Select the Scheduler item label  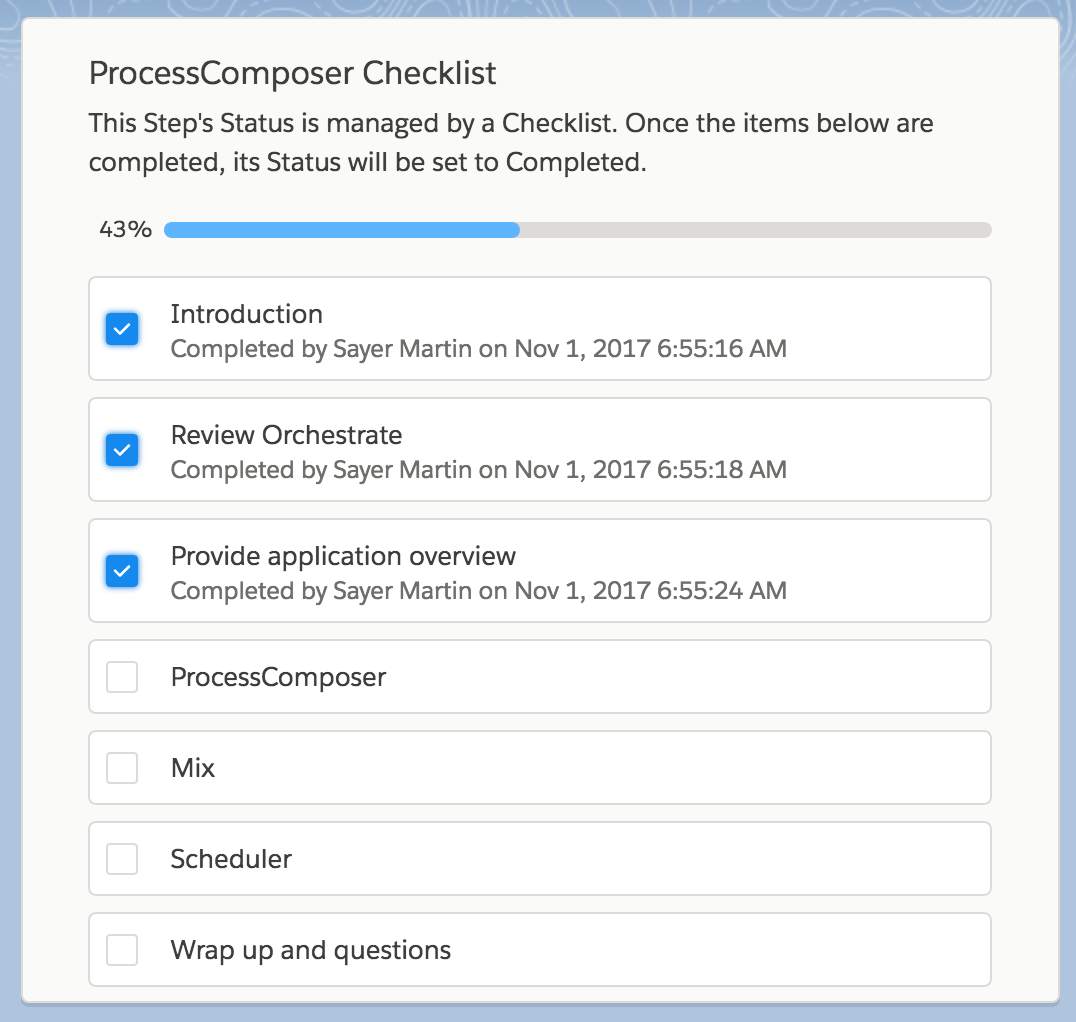pos(232,858)
